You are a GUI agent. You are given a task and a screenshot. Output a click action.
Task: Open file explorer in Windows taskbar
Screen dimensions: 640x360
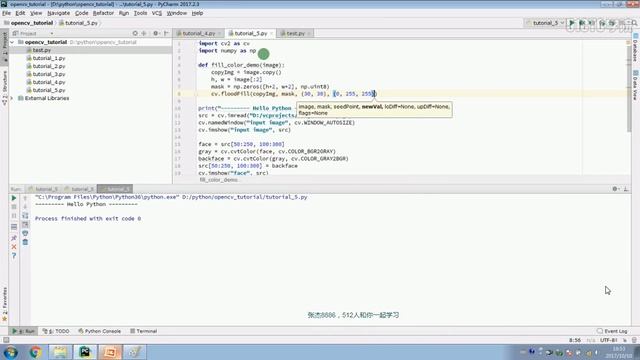tap(60, 352)
